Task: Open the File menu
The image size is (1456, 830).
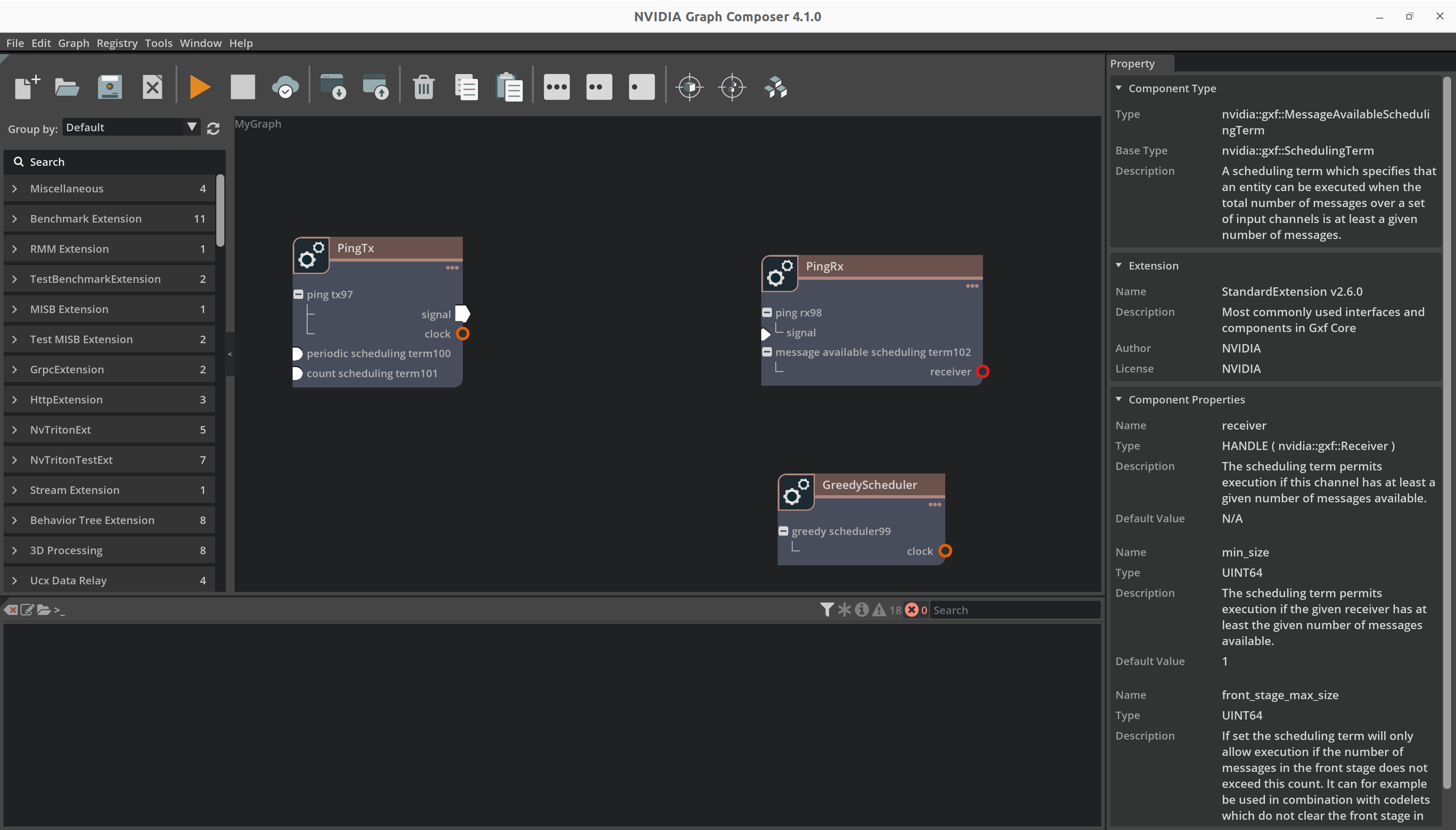Action: (15, 43)
